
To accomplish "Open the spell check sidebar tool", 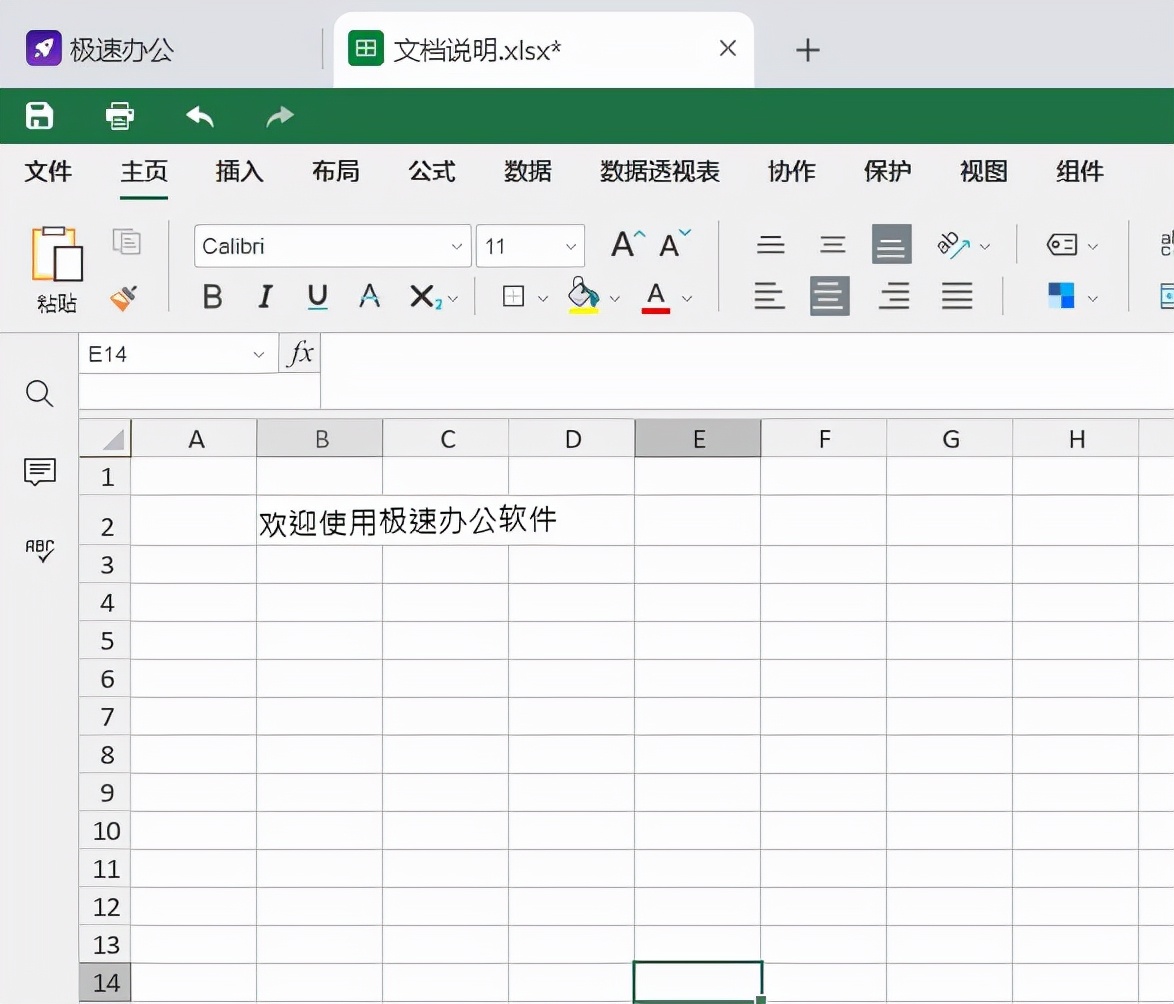I will tap(39, 551).
